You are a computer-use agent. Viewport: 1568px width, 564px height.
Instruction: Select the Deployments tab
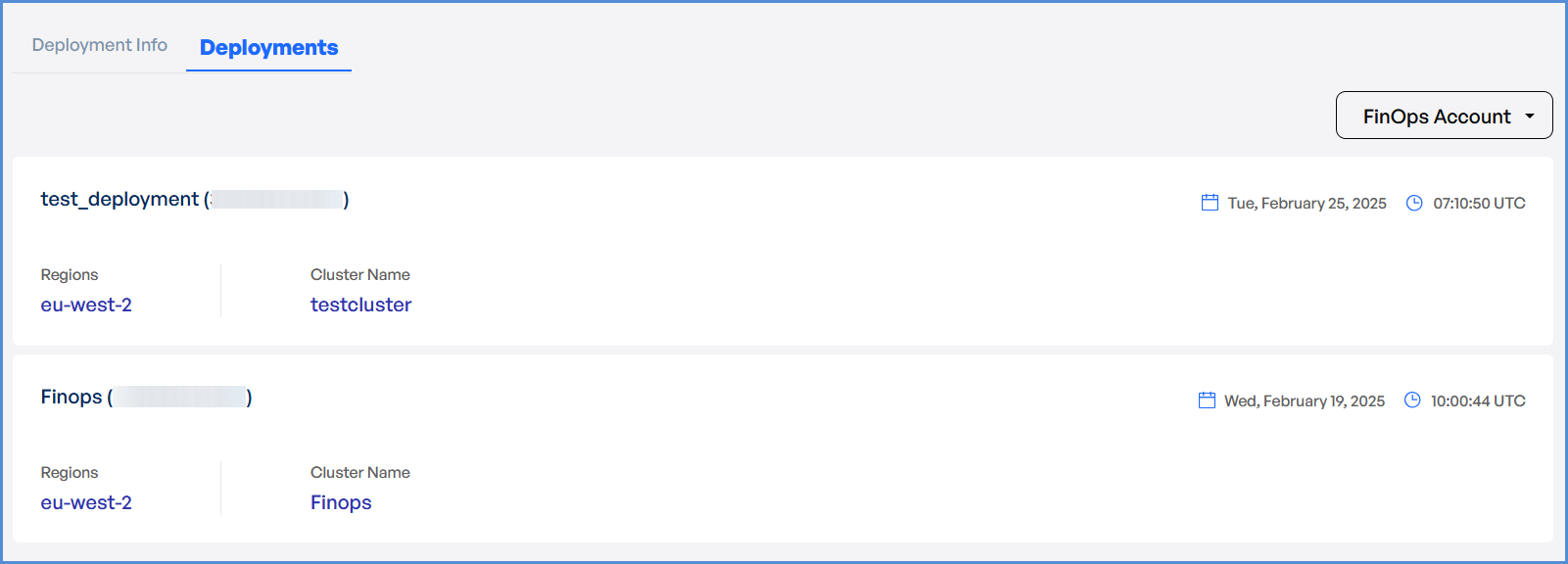[268, 48]
